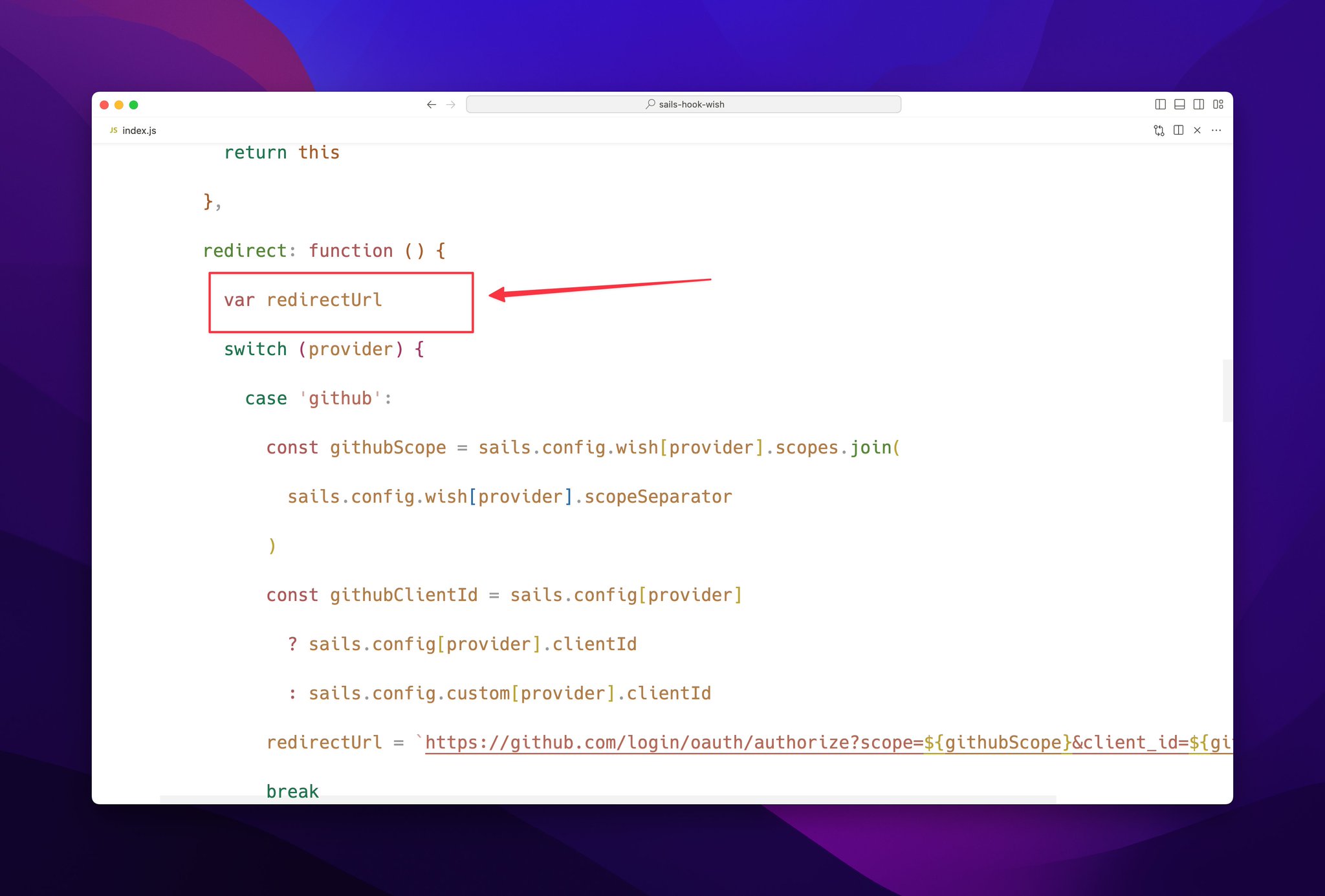This screenshot has height=896, width=1325.
Task: Select the index.js tab
Action: [x=139, y=131]
